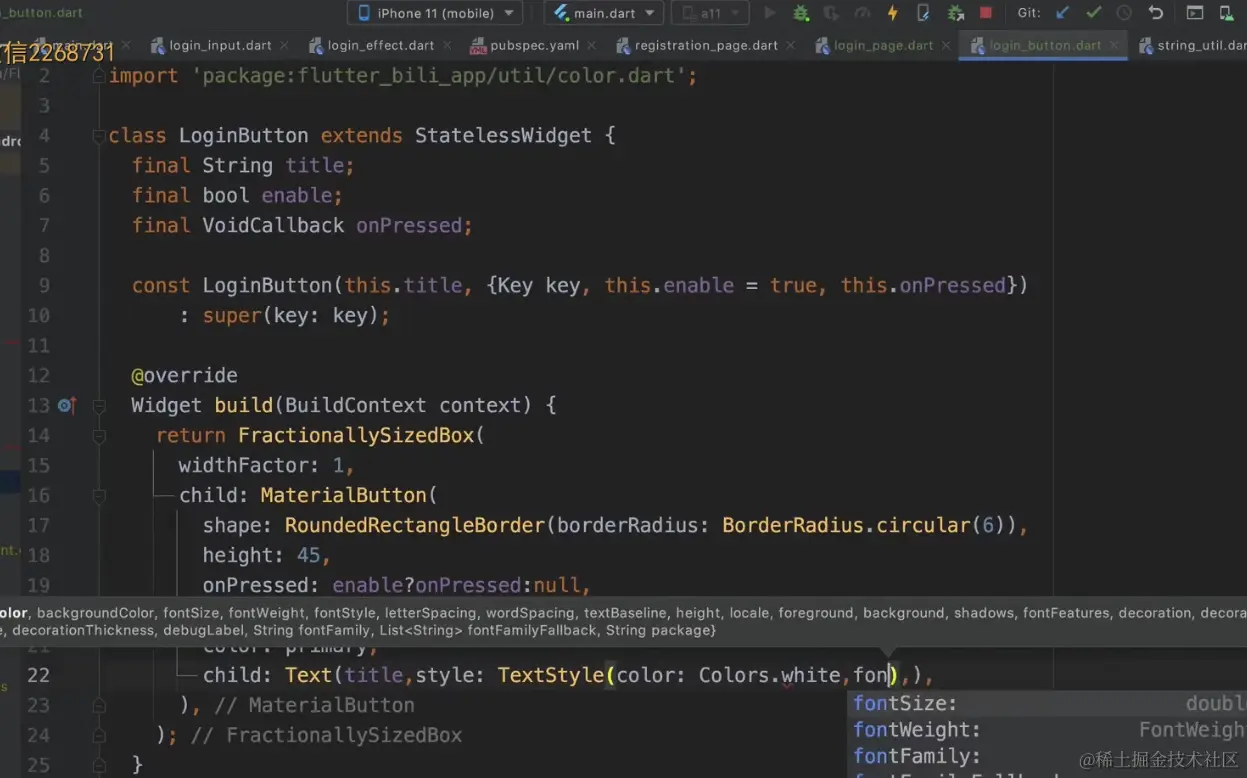The height and width of the screenshot is (778, 1247).
Task: Close the registration_page.dart tab
Action: (791, 46)
